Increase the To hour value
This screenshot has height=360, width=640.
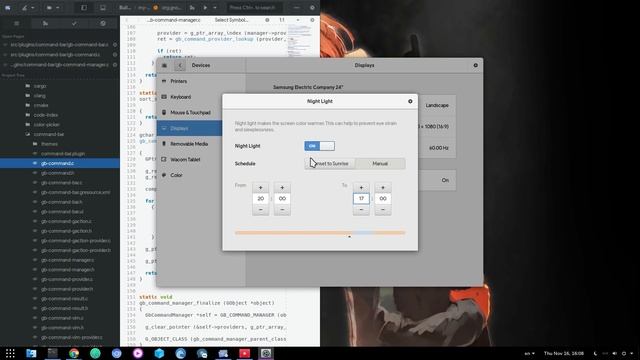point(361,187)
